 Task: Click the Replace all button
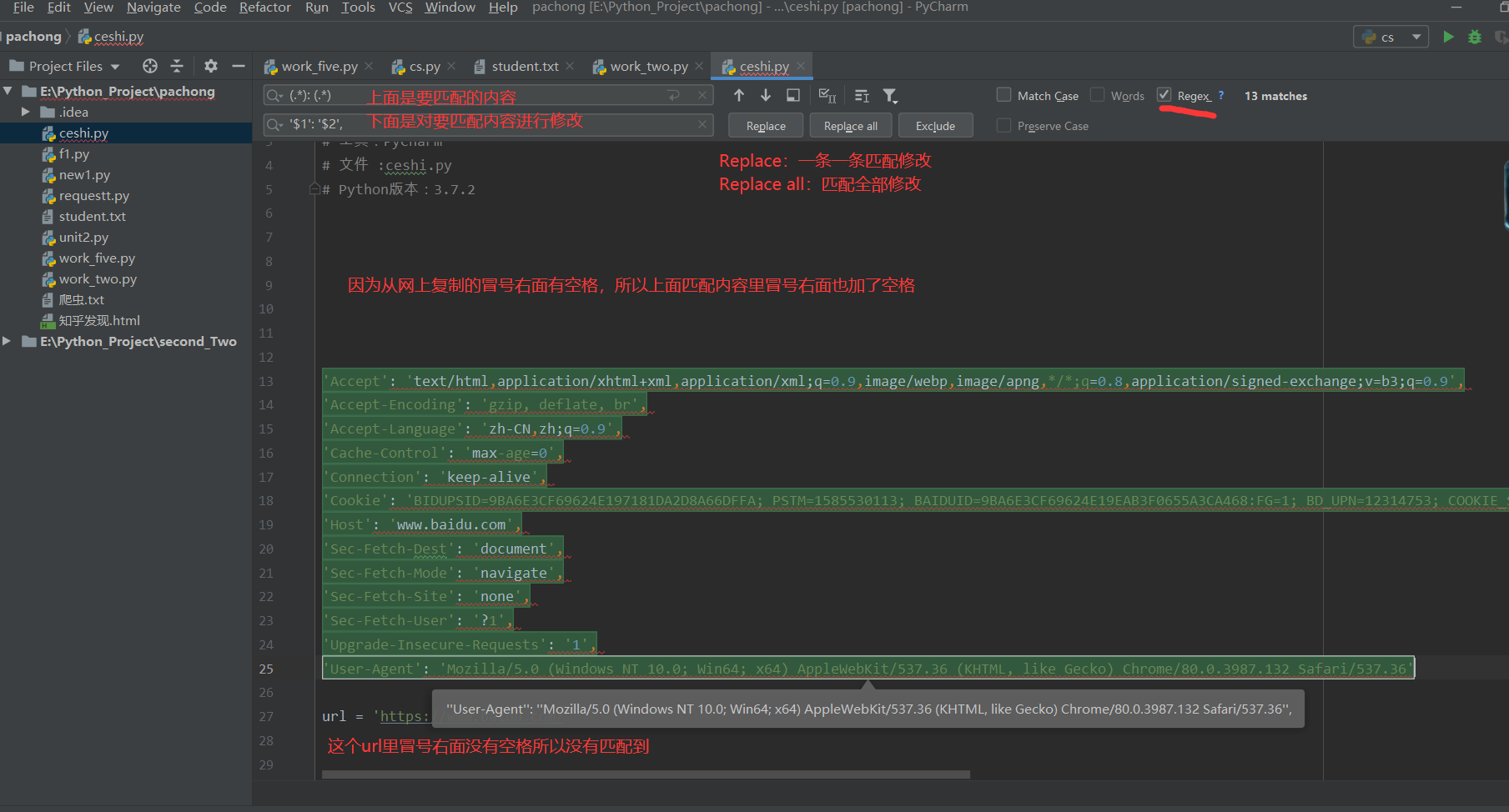851,126
